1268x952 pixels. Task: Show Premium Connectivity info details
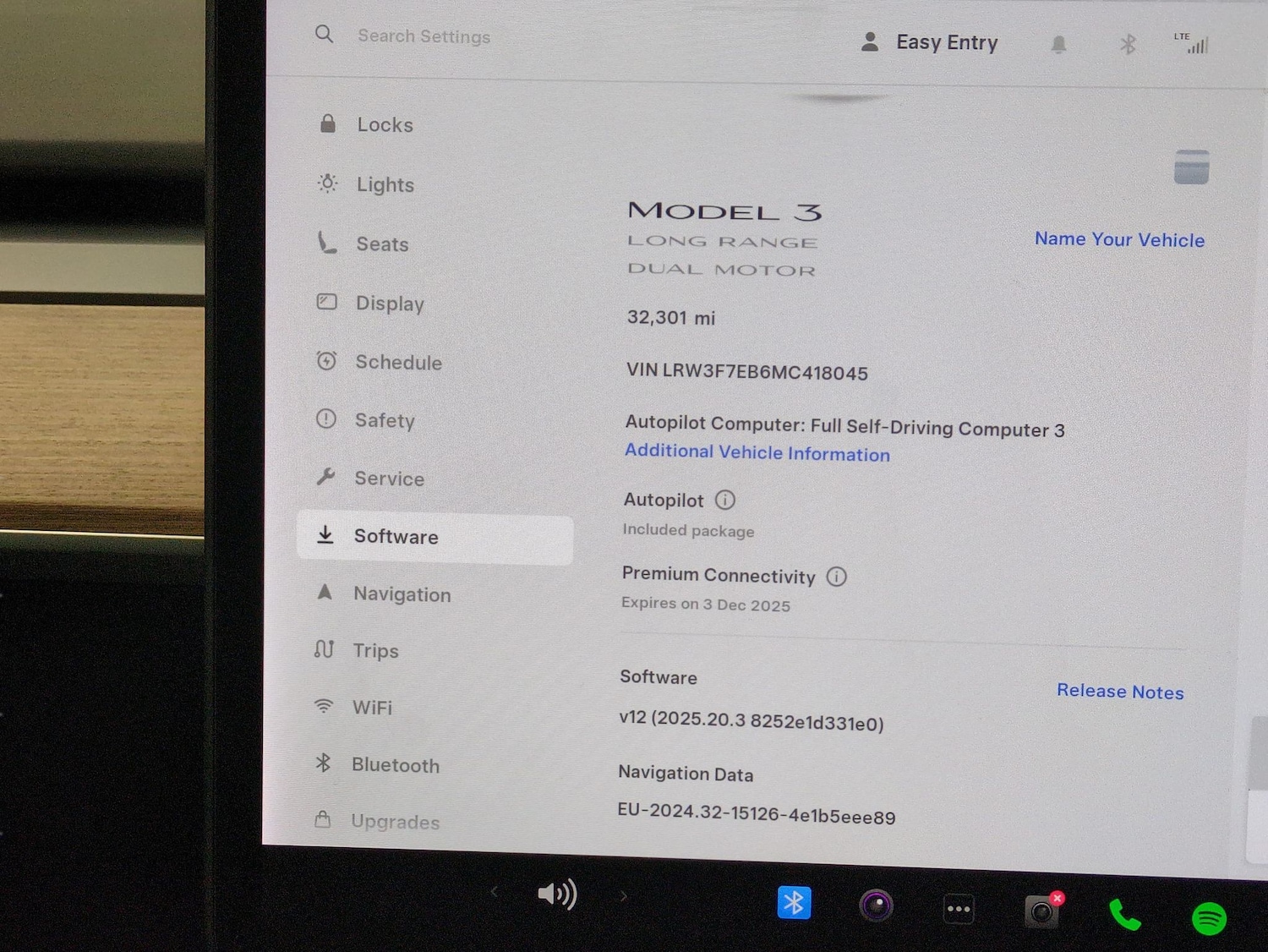coord(836,577)
